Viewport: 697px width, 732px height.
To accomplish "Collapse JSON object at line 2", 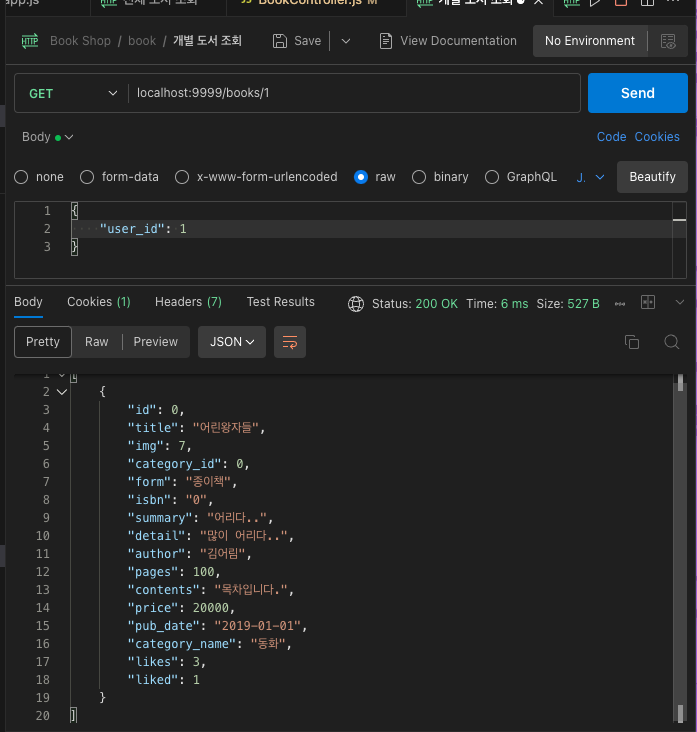I will (x=62, y=392).
